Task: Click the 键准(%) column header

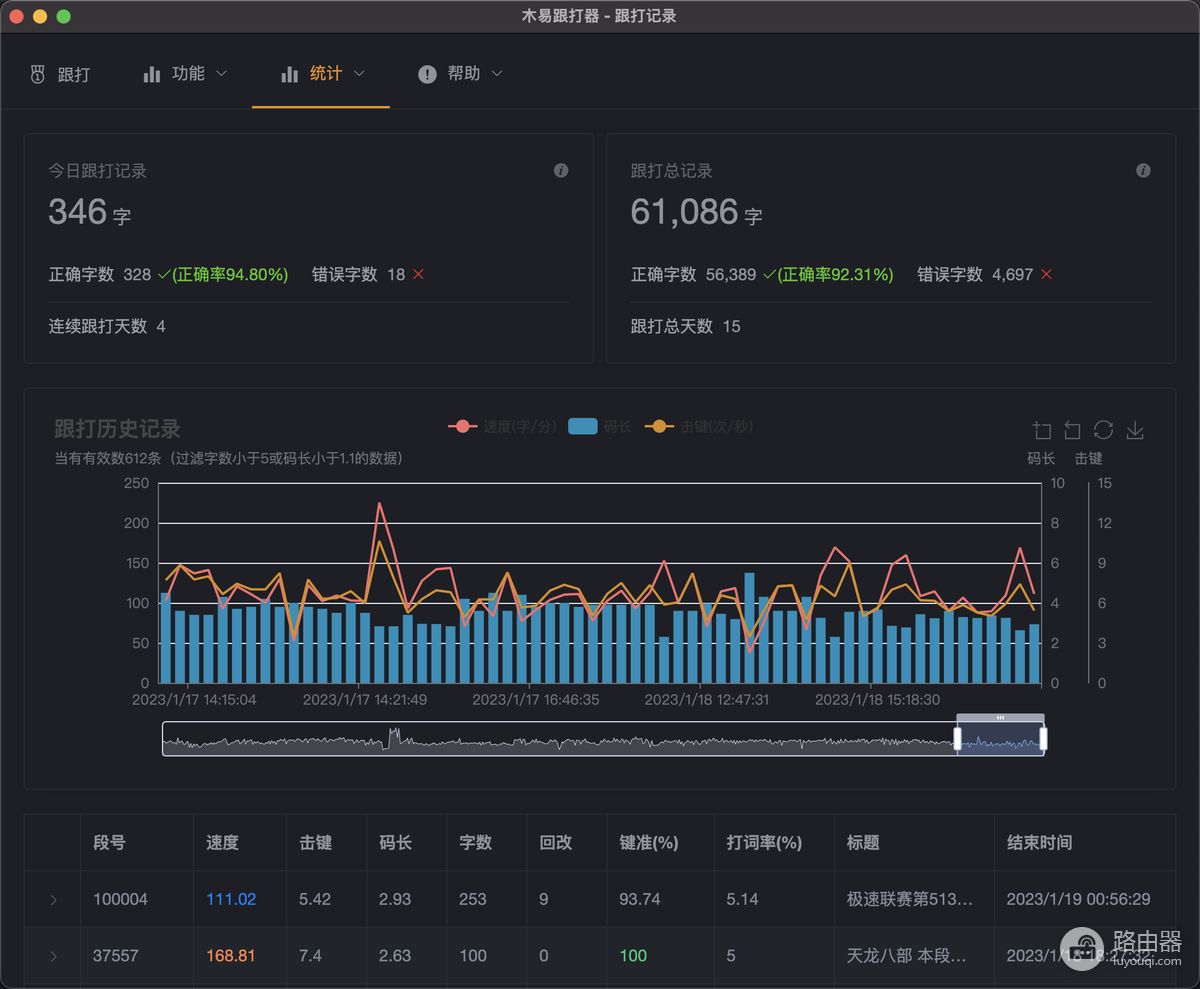Action: pyautogui.click(x=649, y=842)
